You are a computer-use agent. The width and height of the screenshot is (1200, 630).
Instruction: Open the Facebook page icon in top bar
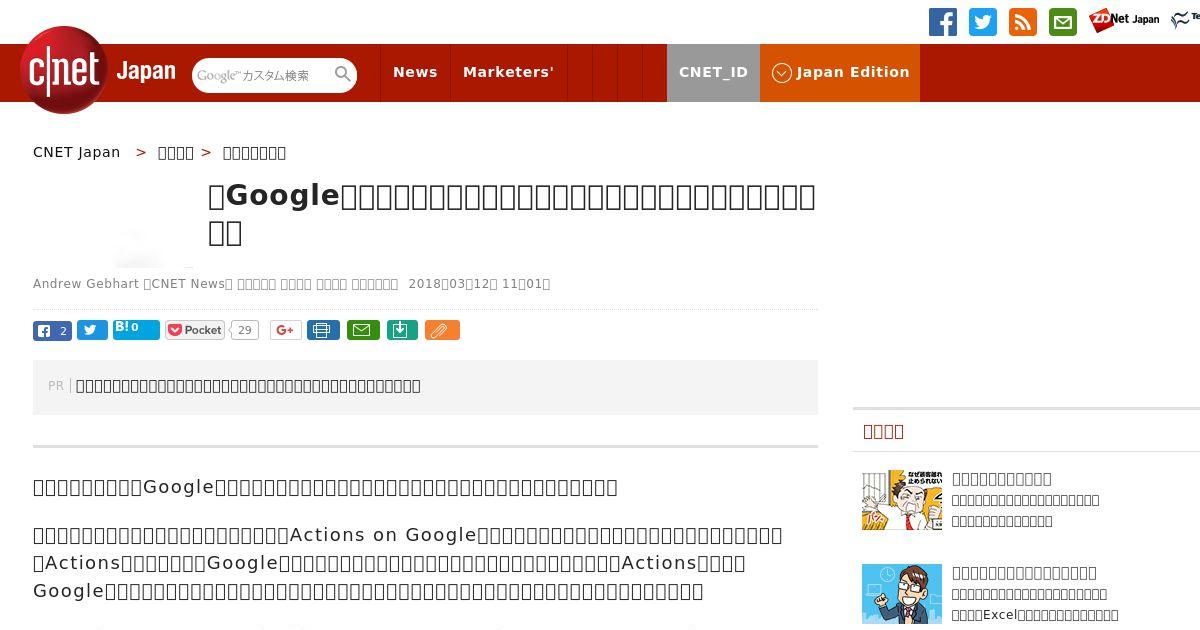point(943,22)
